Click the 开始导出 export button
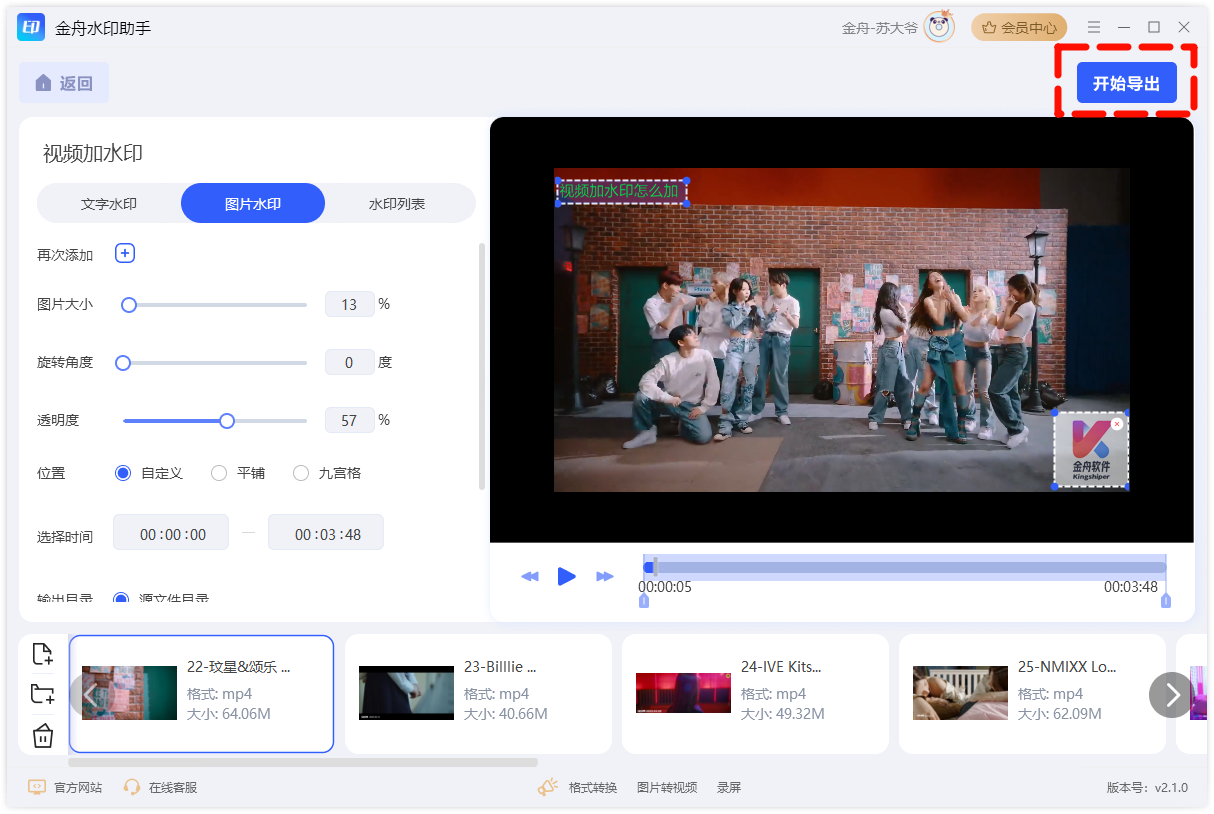Image resolution: width=1214 pixels, height=814 pixels. coord(1126,83)
